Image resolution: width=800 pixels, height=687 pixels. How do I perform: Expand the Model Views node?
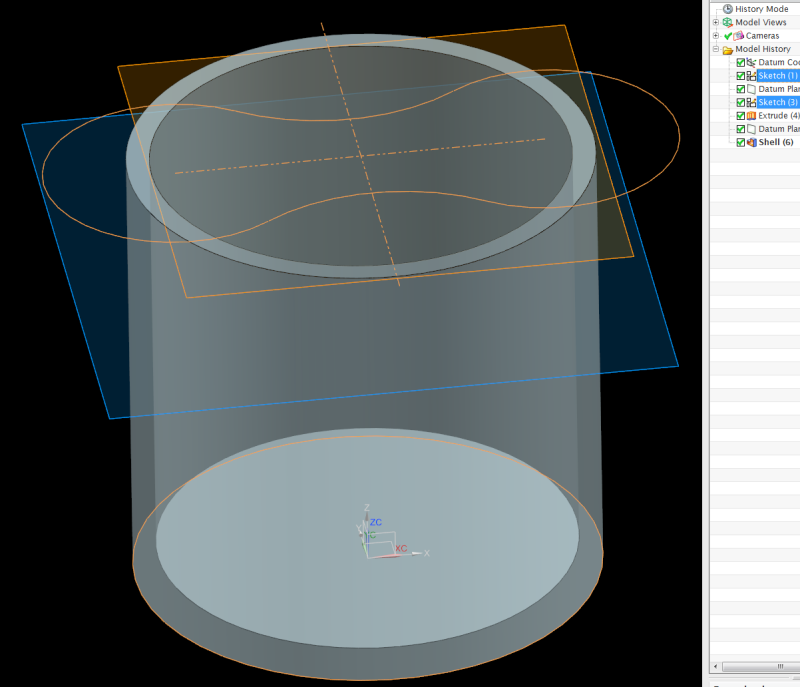click(716, 22)
